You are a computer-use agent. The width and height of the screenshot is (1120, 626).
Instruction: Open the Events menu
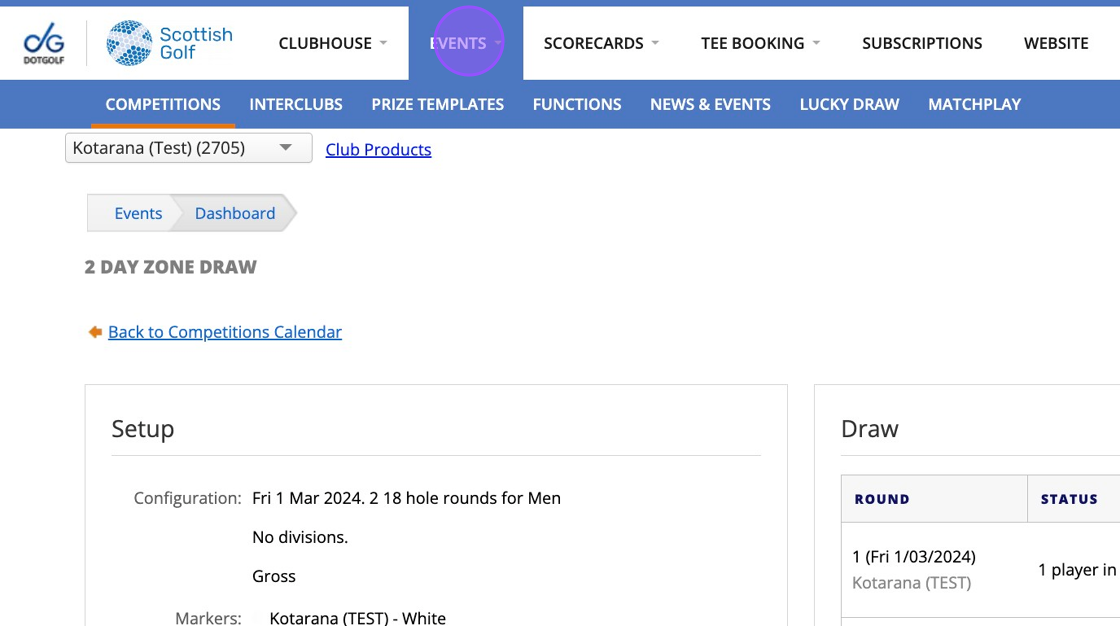[x=465, y=43]
